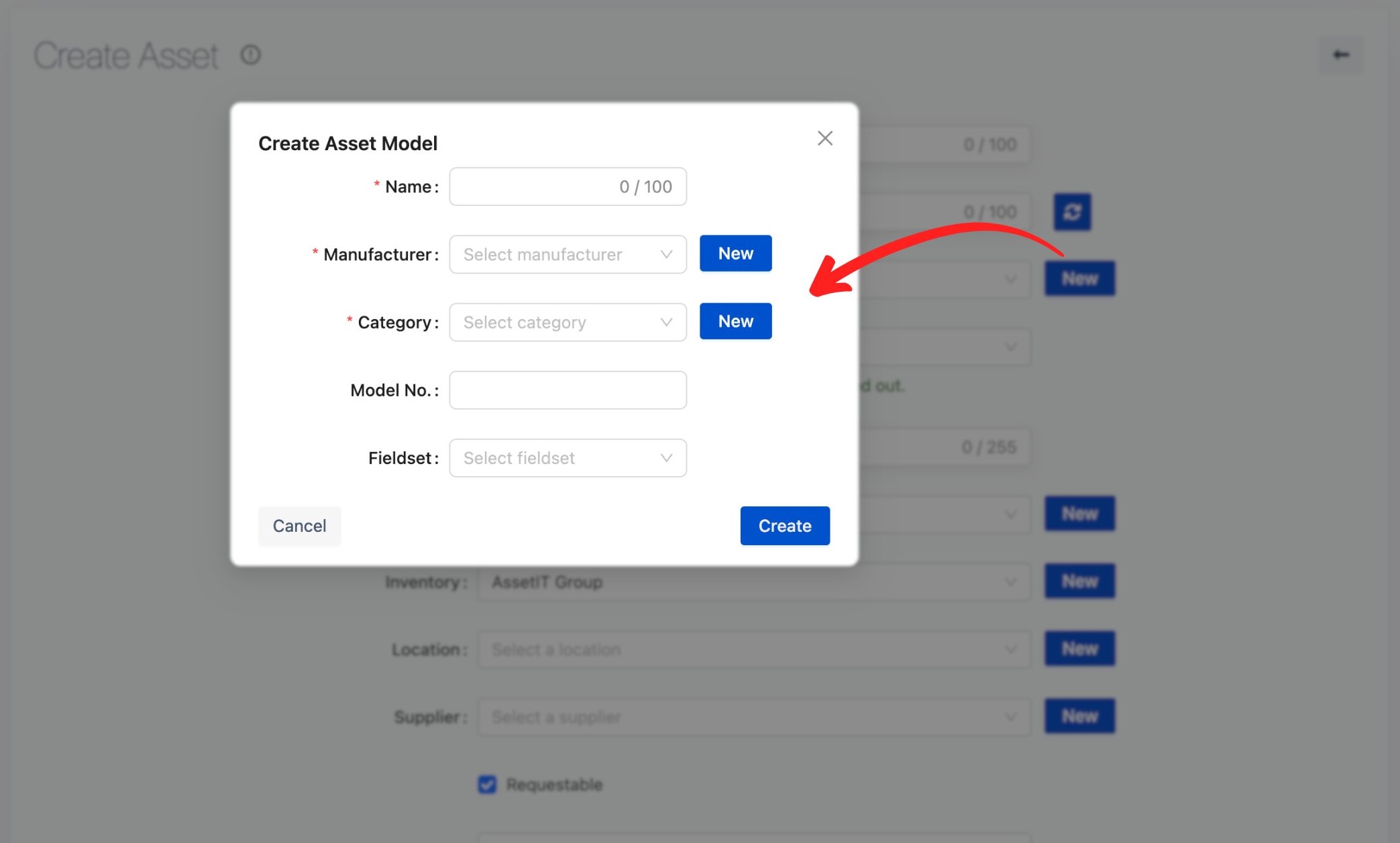The height and width of the screenshot is (843, 1400).
Task: Click the New button for Category
Action: (x=735, y=320)
